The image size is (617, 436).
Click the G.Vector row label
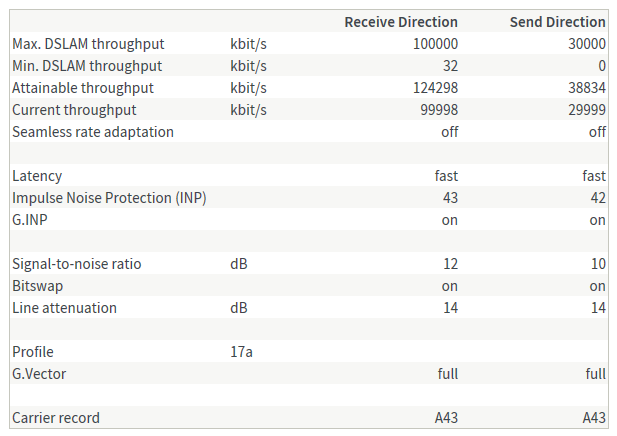tap(39, 374)
